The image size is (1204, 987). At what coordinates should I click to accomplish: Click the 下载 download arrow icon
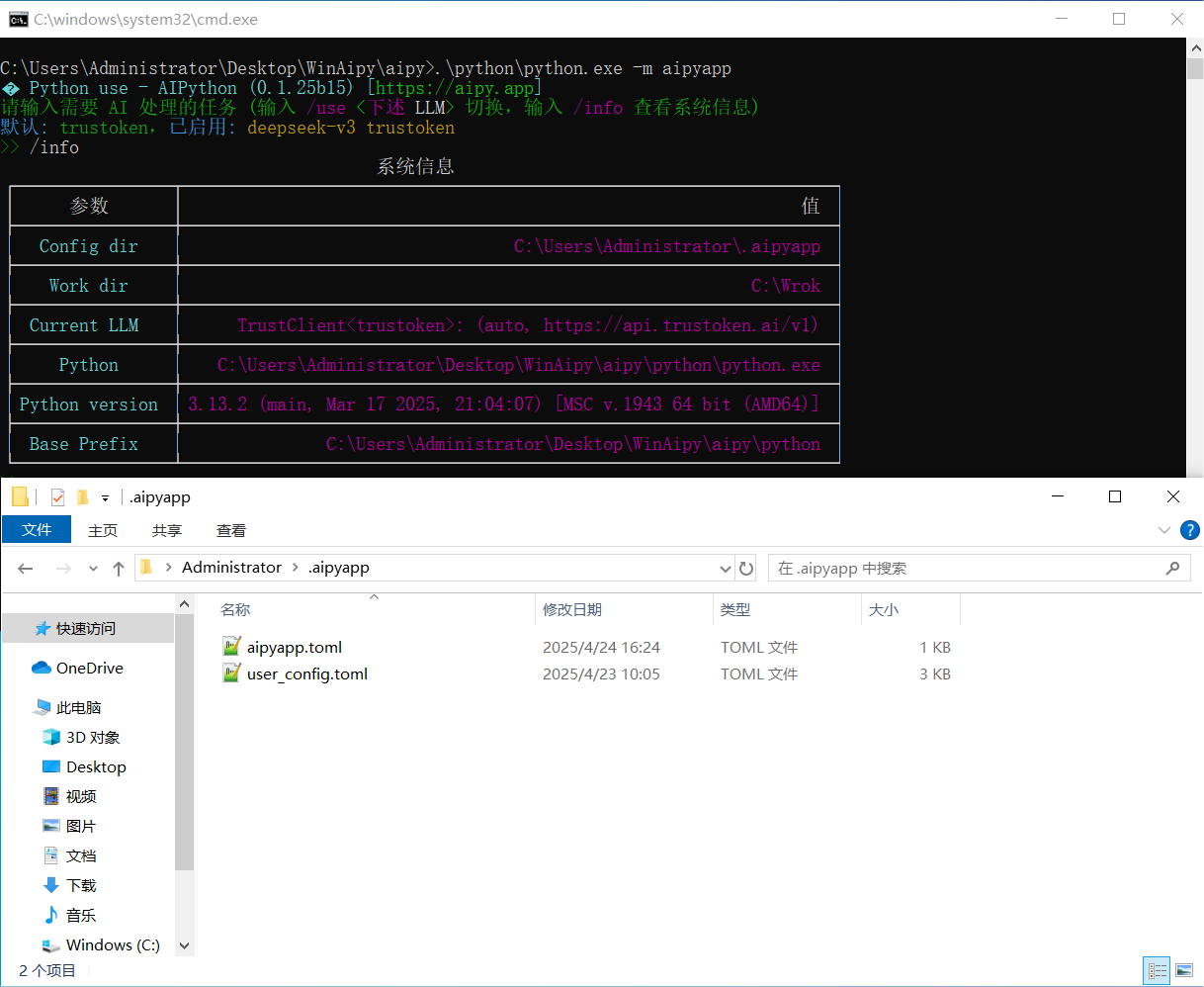(51, 885)
